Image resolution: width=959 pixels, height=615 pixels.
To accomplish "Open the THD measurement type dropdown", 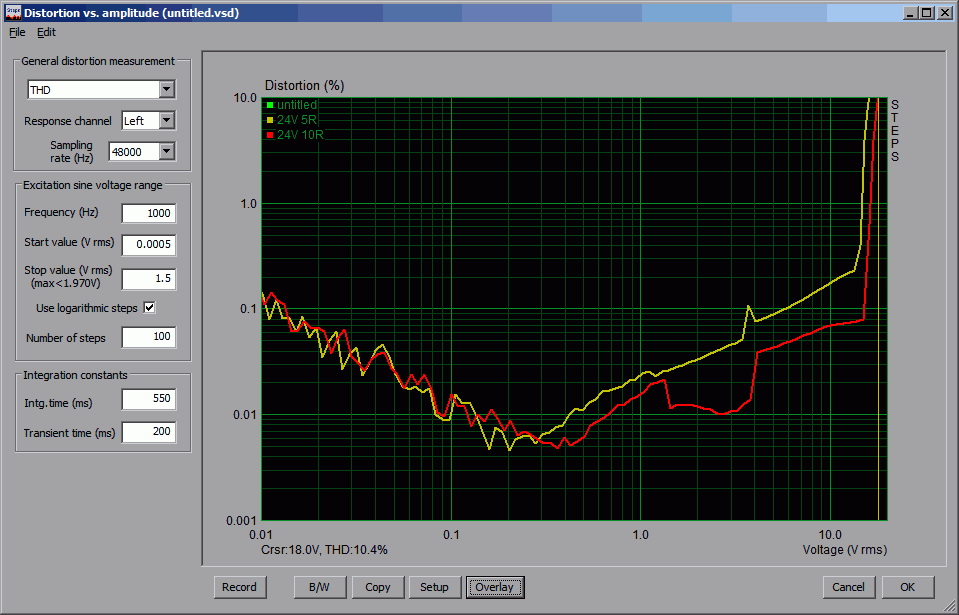I will pyautogui.click(x=166, y=90).
